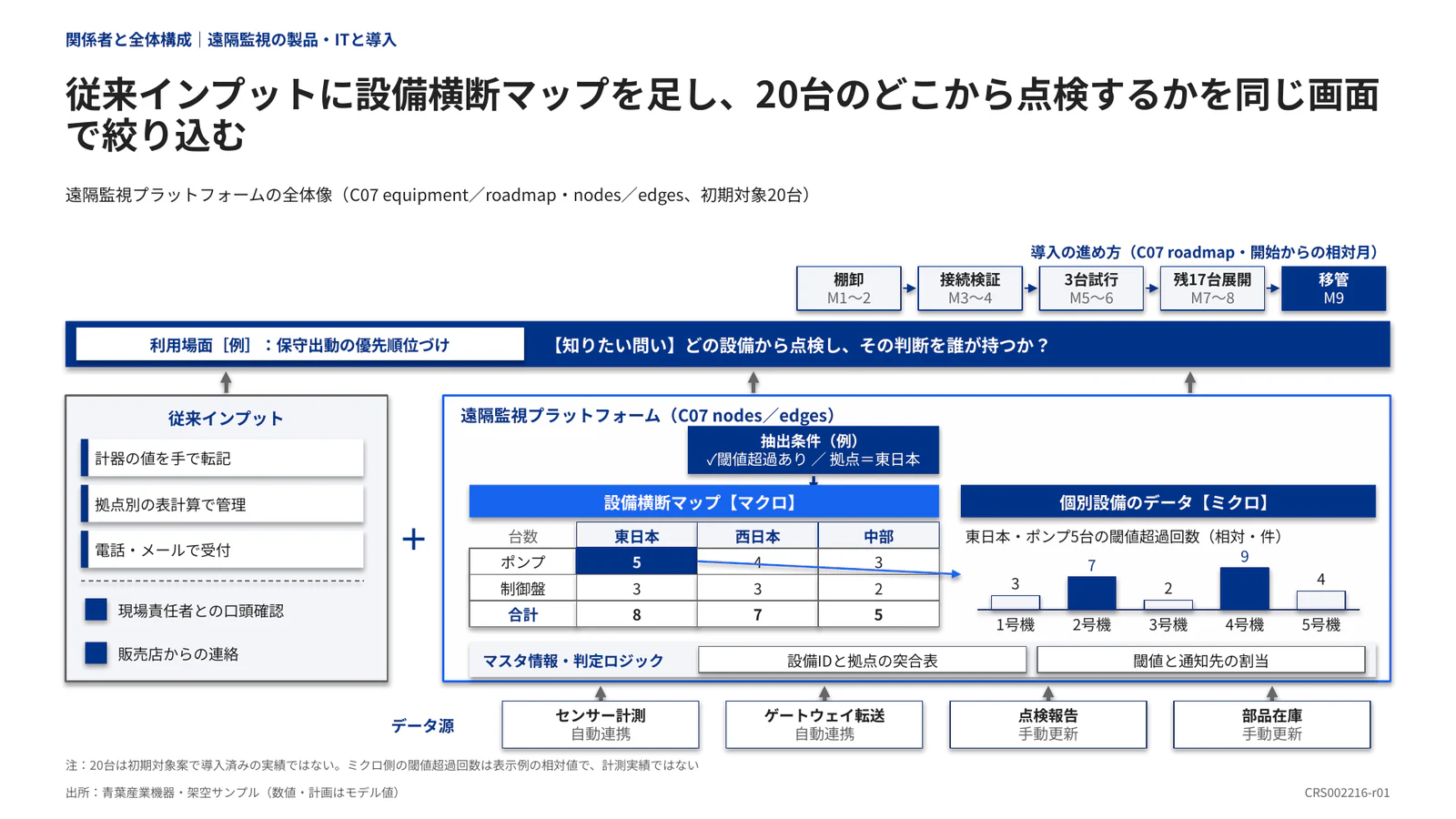1456x819 pixels.
Task: Click the CRS002216-r01 document ID
Action: pos(1347,793)
